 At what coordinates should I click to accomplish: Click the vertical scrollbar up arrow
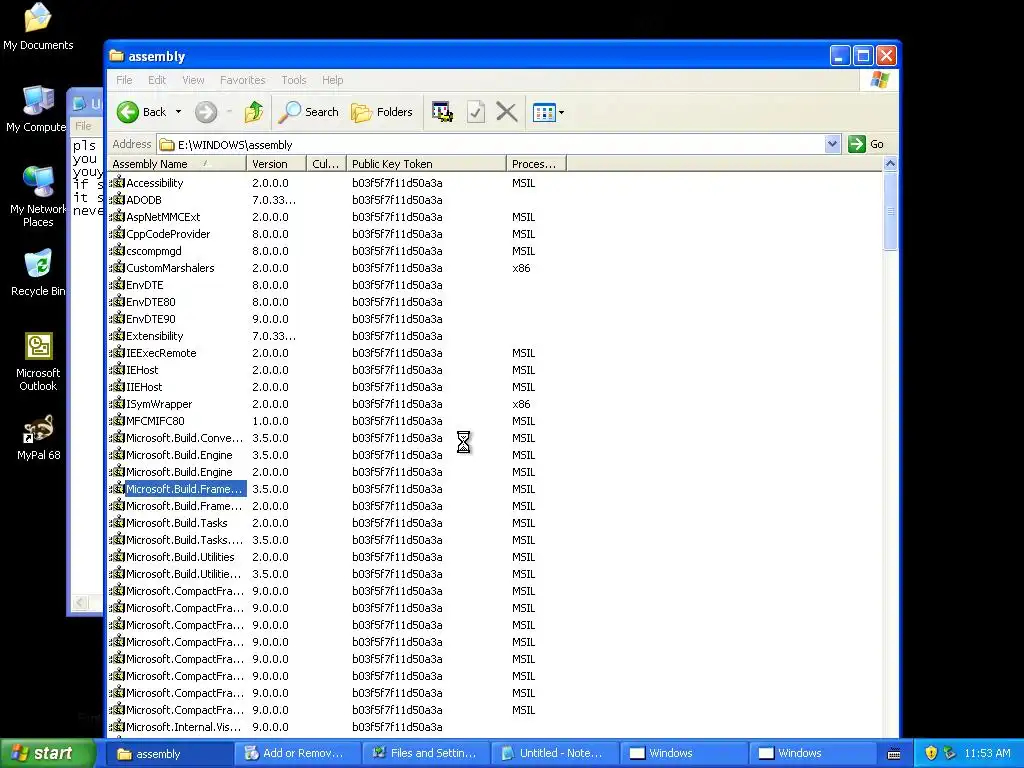pyautogui.click(x=890, y=164)
